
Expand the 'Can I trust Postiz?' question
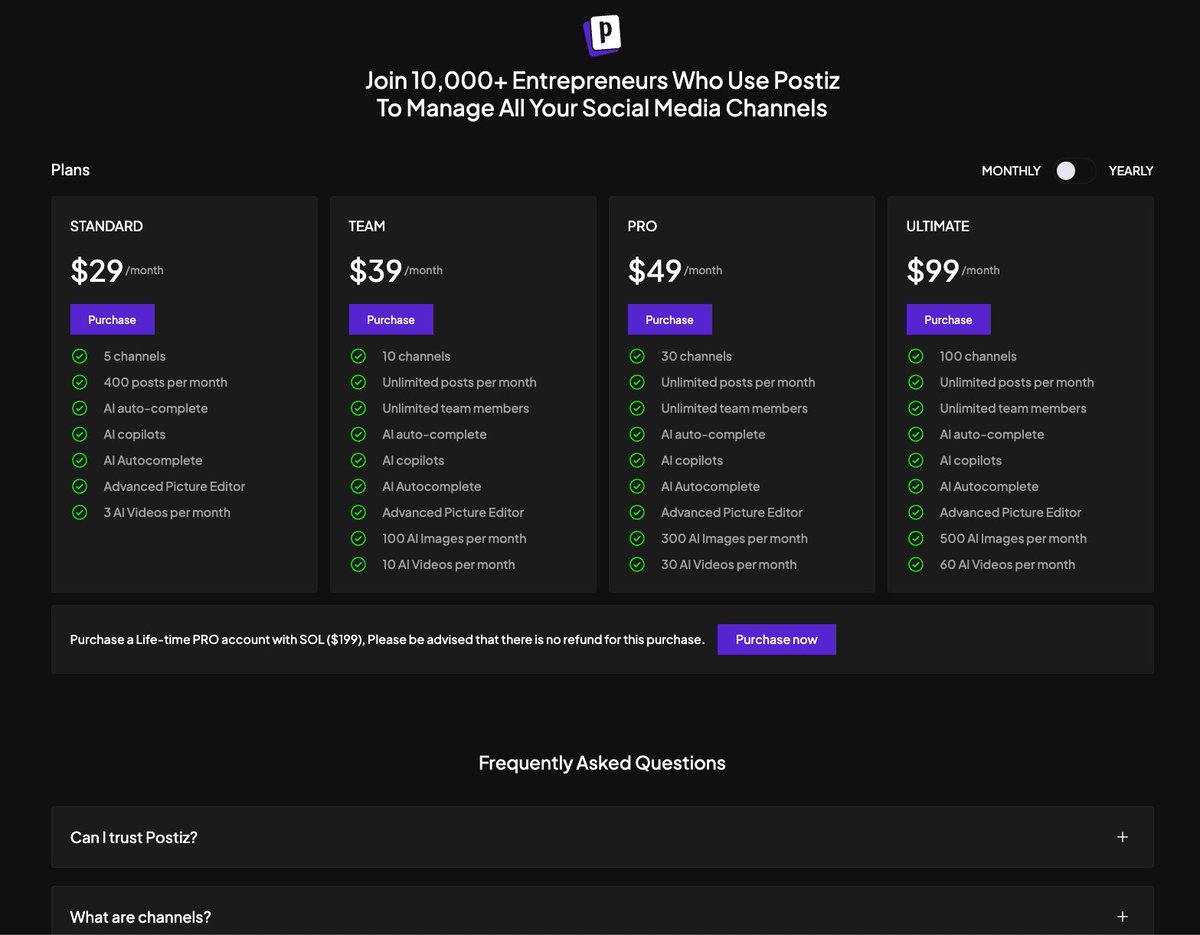(602, 837)
